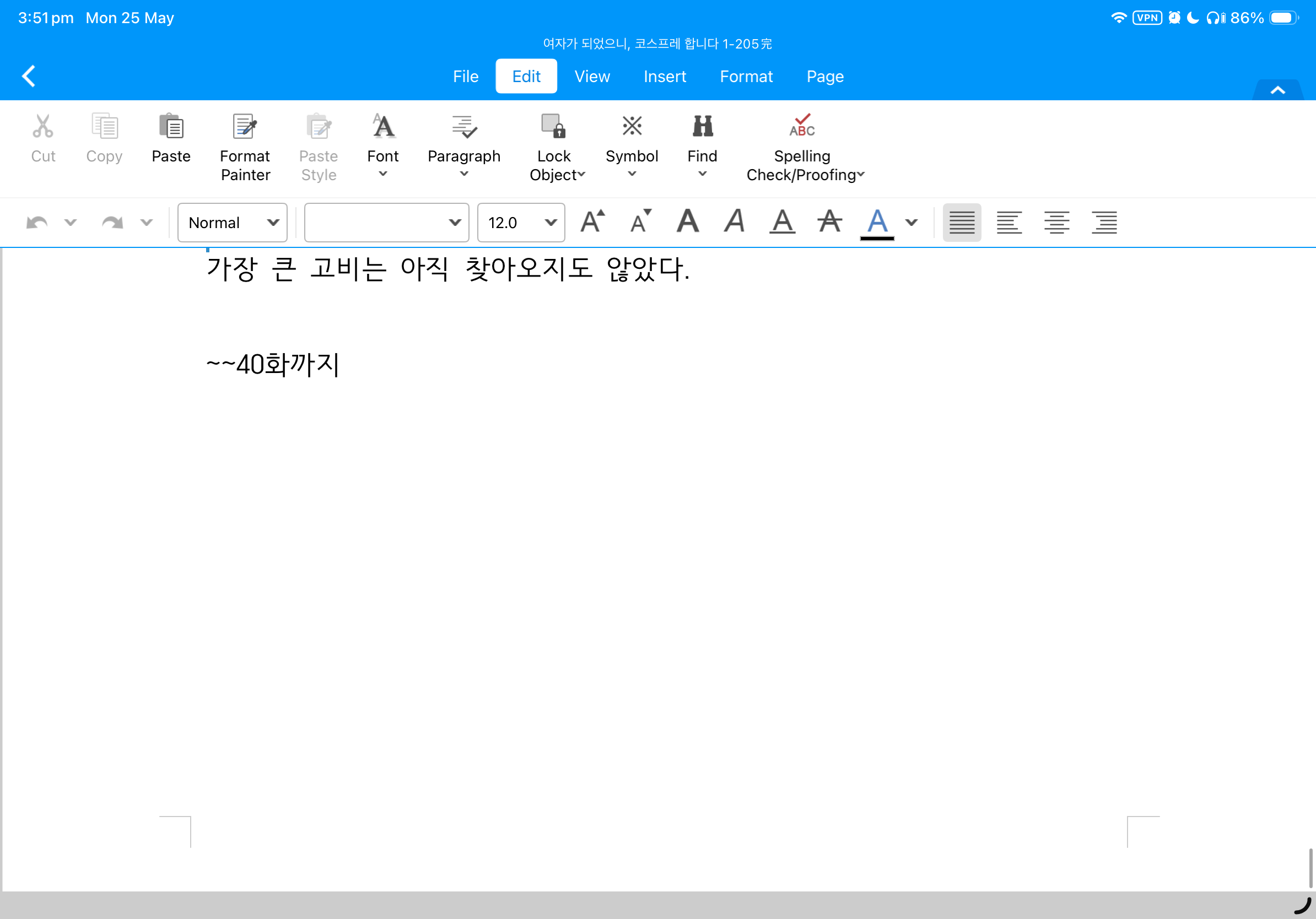Open the Symbol picker

click(x=632, y=126)
